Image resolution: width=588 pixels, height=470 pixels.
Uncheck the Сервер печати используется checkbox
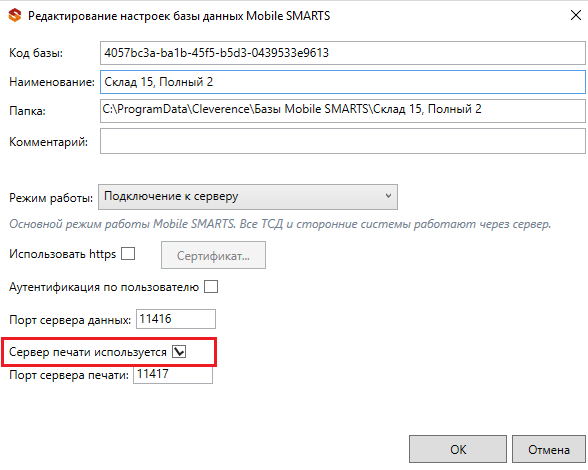[x=179, y=352]
